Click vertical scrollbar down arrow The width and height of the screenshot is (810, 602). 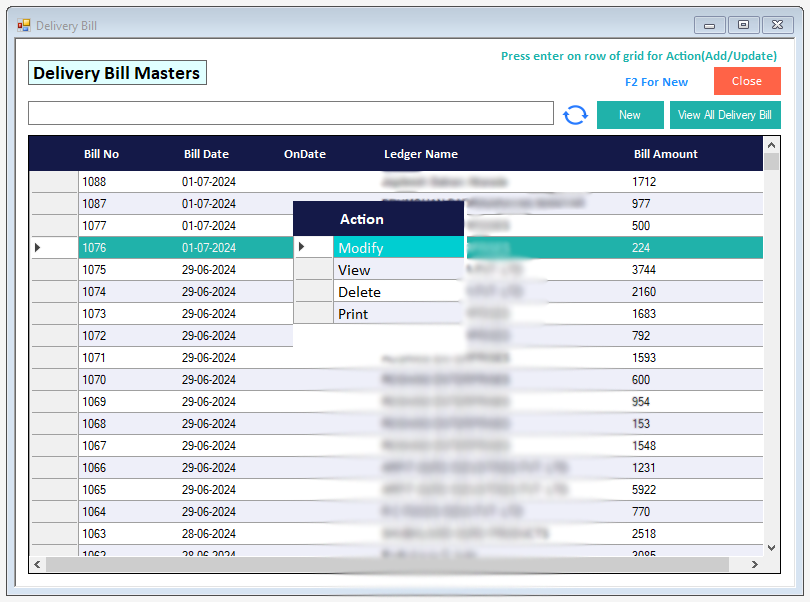click(x=771, y=547)
